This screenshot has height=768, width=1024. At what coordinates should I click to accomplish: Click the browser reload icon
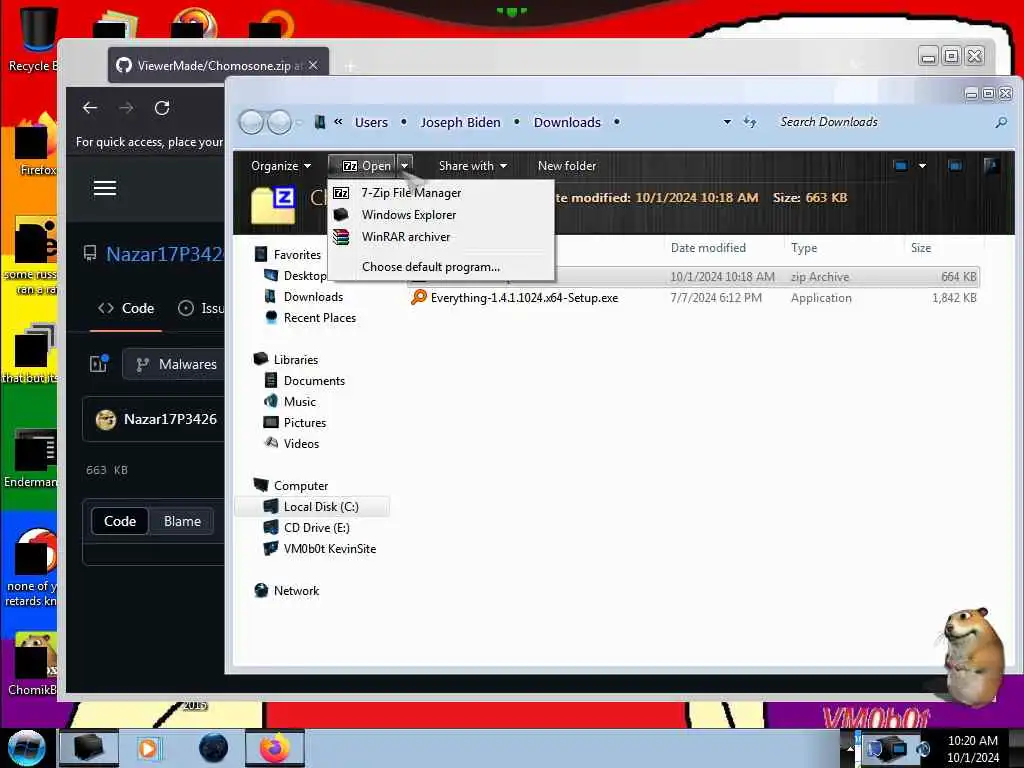(162, 108)
